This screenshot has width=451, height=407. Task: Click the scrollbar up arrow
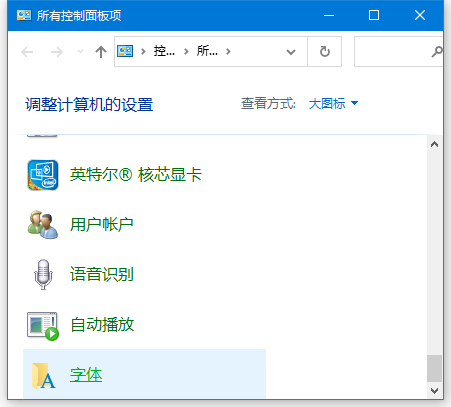[x=434, y=144]
